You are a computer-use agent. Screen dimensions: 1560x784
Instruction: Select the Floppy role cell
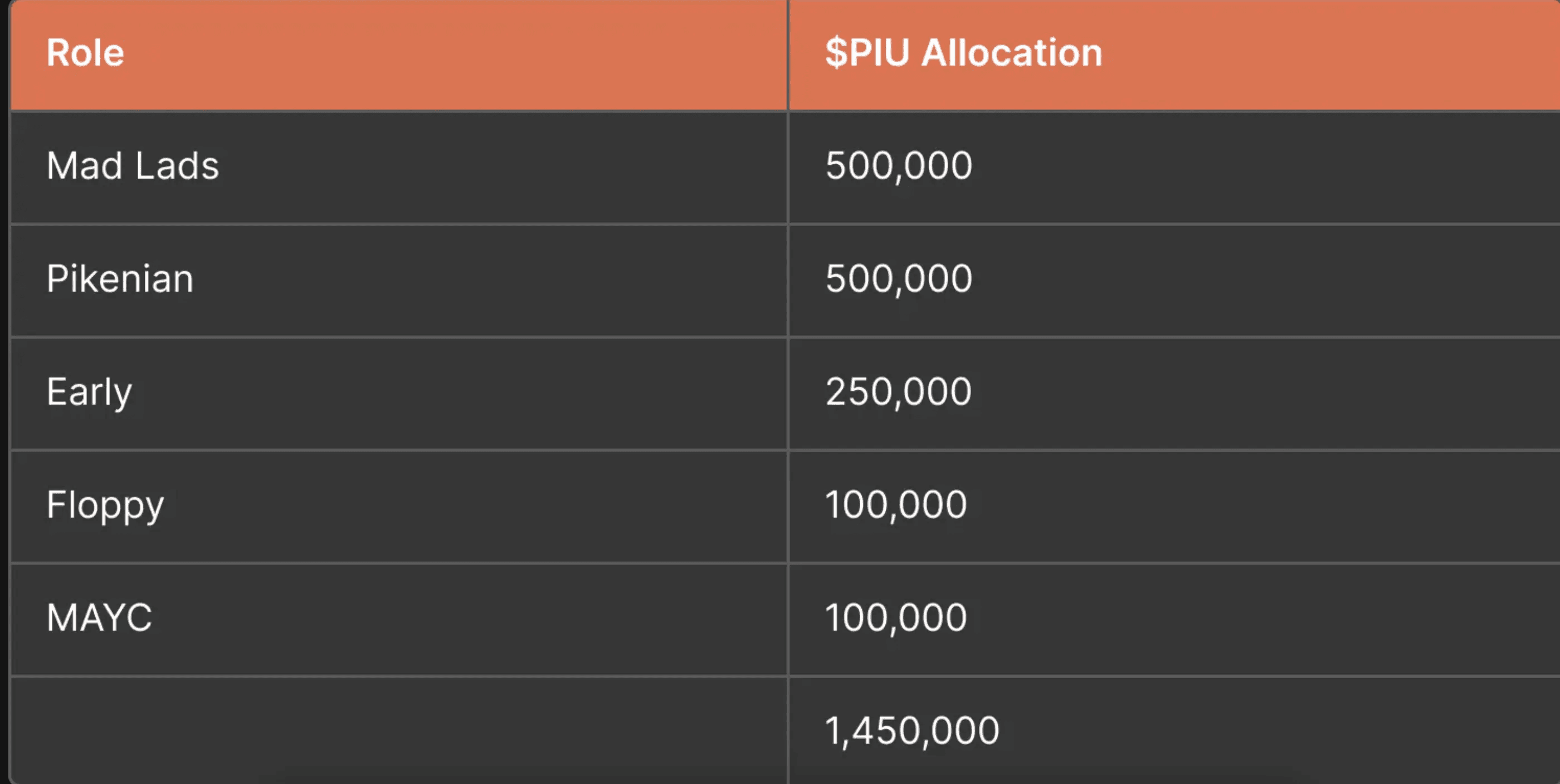[399, 506]
